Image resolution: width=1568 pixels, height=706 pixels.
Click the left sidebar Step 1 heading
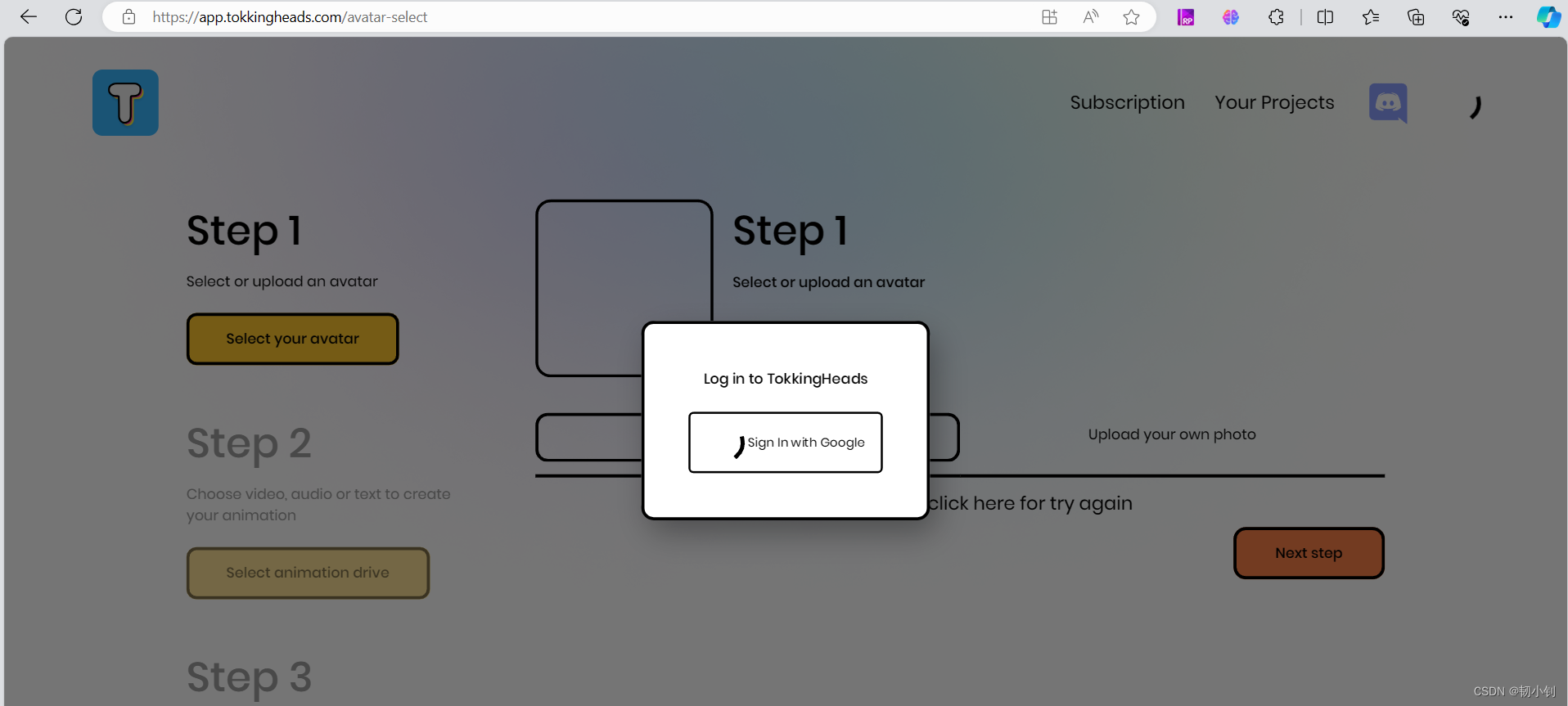pos(245,231)
